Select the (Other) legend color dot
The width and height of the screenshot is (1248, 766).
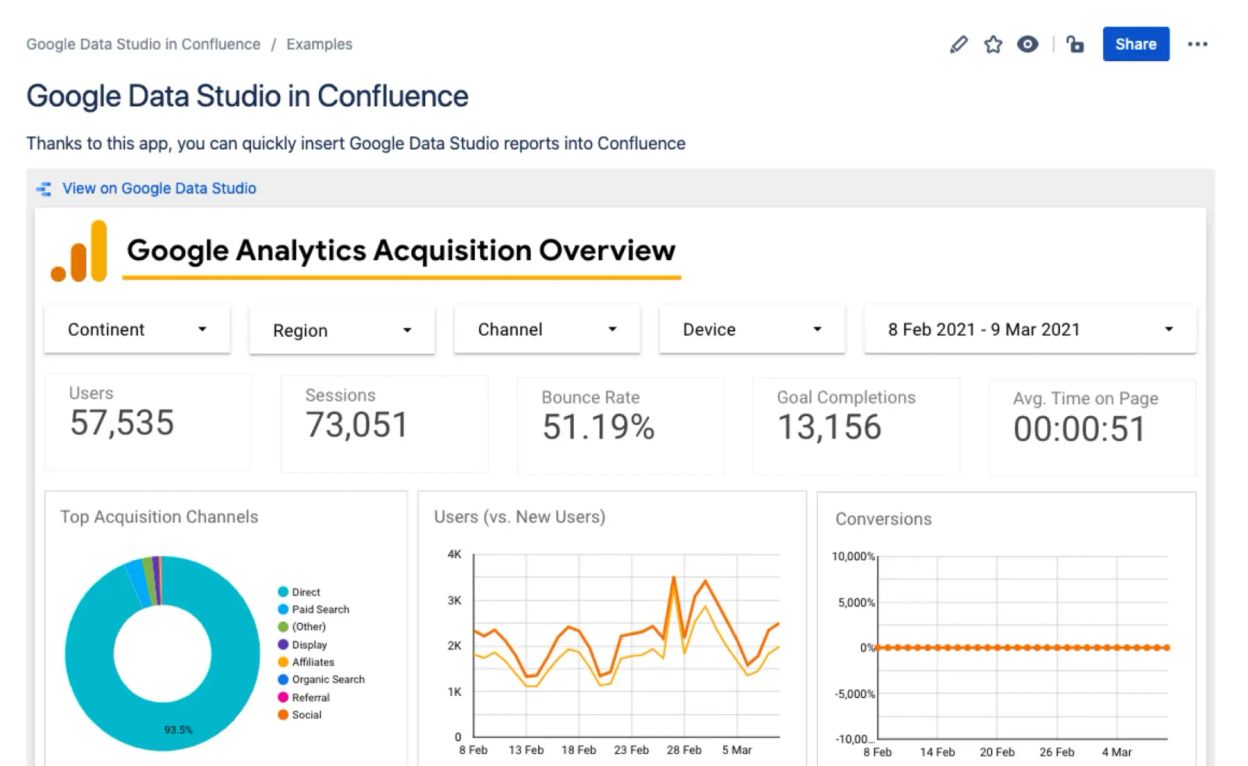tap(283, 627)
